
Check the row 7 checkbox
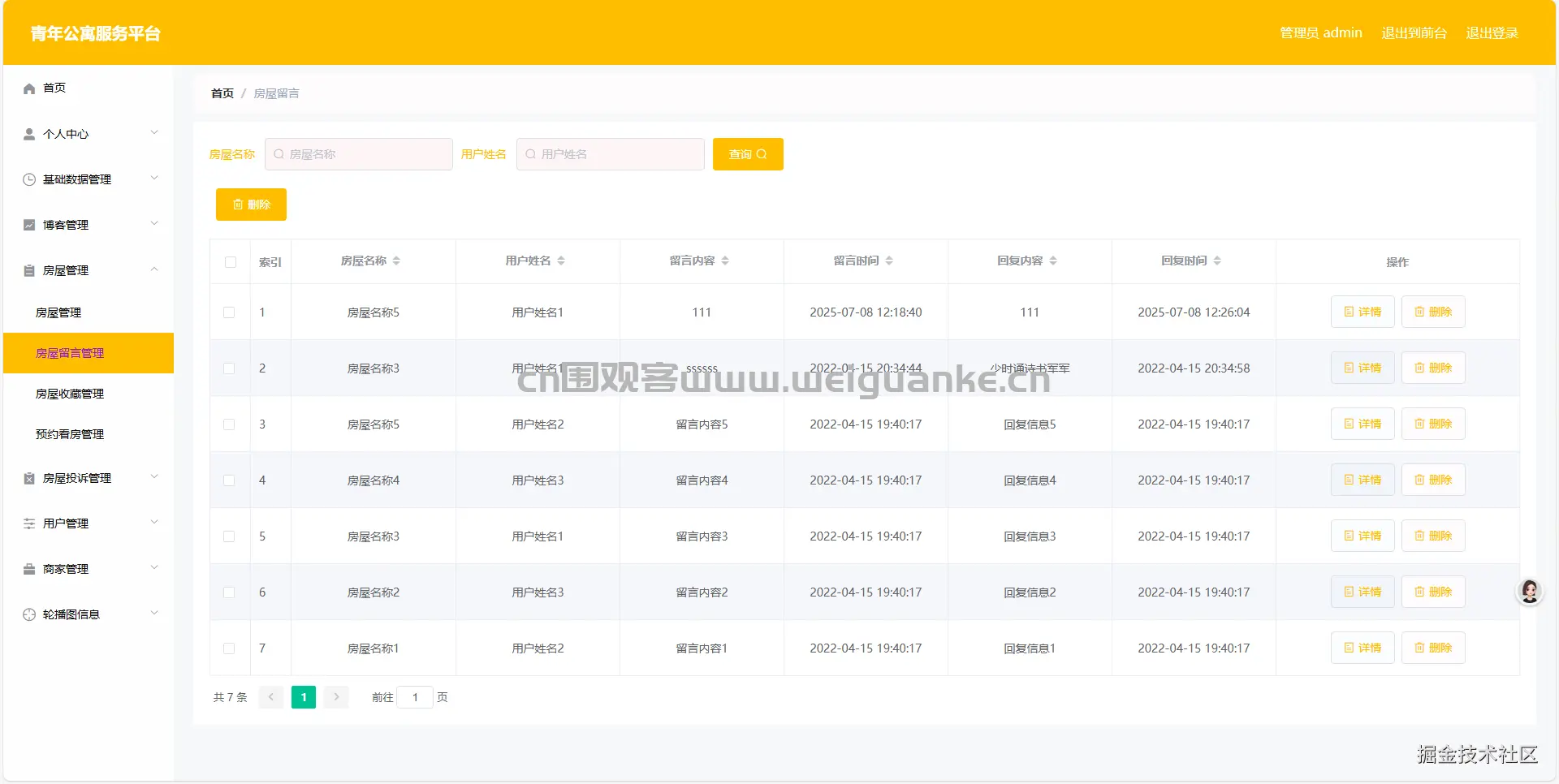(x=229, y=648)
